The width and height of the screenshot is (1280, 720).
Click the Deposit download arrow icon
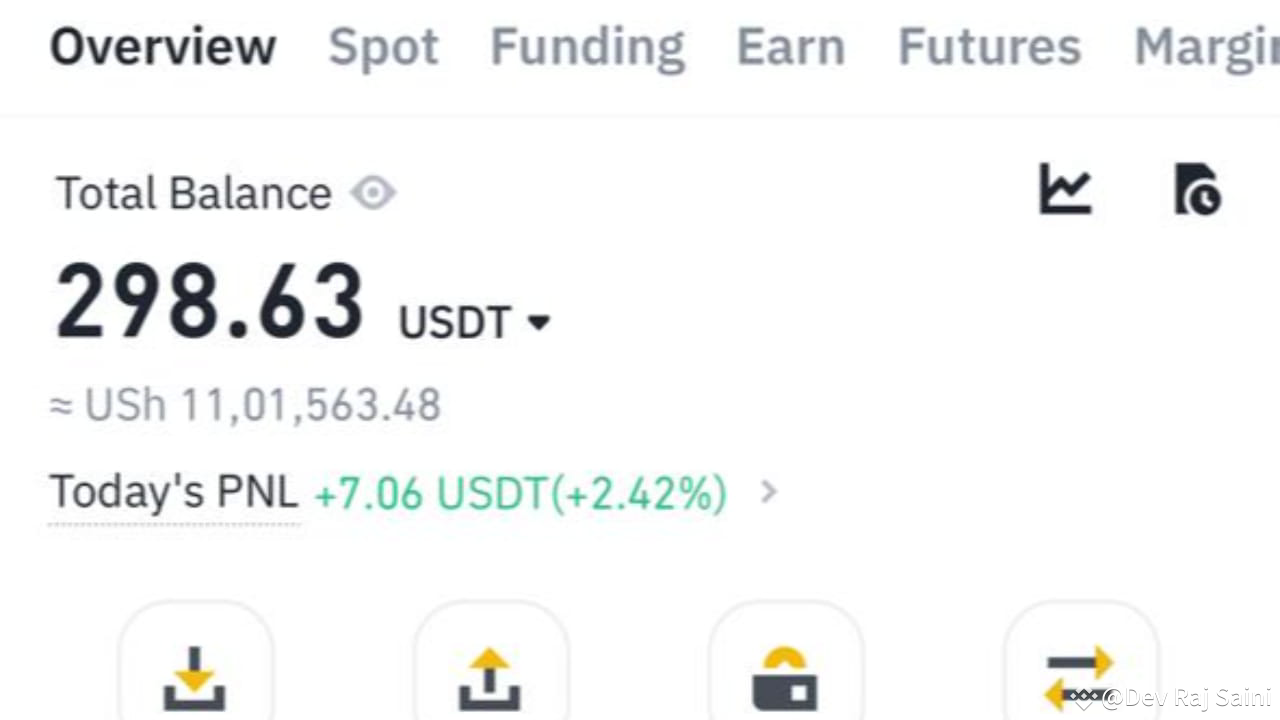pyautogui.click(x=195, y=677)
